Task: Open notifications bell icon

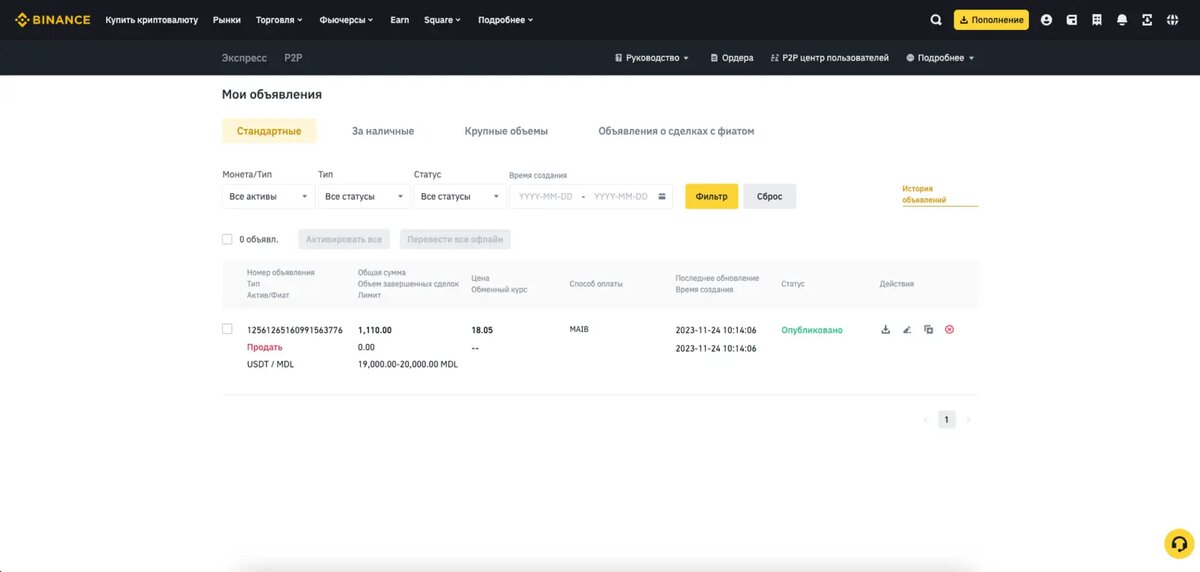Action: coord(1122,20)
